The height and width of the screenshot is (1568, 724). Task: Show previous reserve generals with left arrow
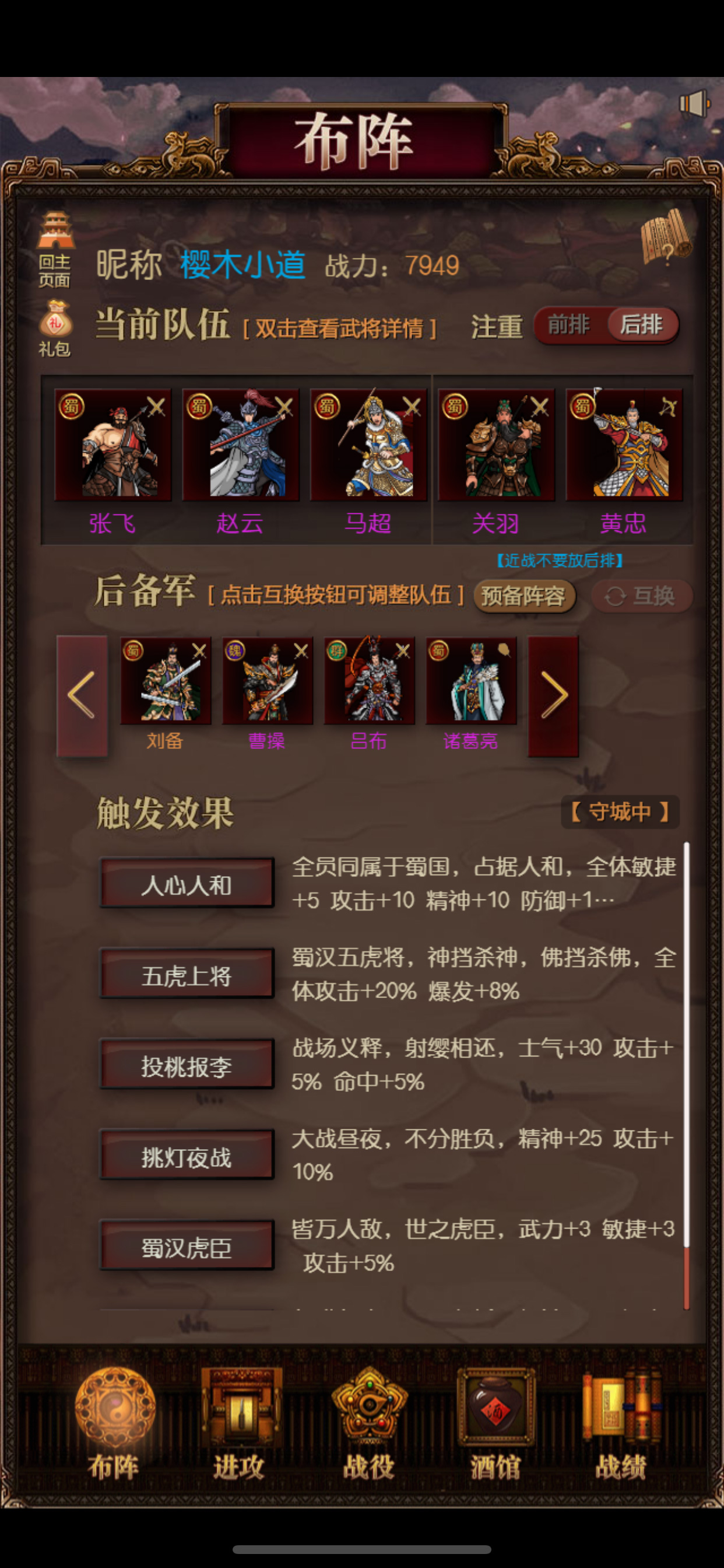point(82,695)
